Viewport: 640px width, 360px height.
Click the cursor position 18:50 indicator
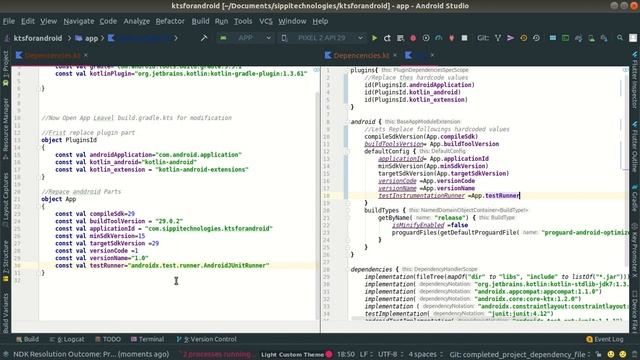coord(346,354)
